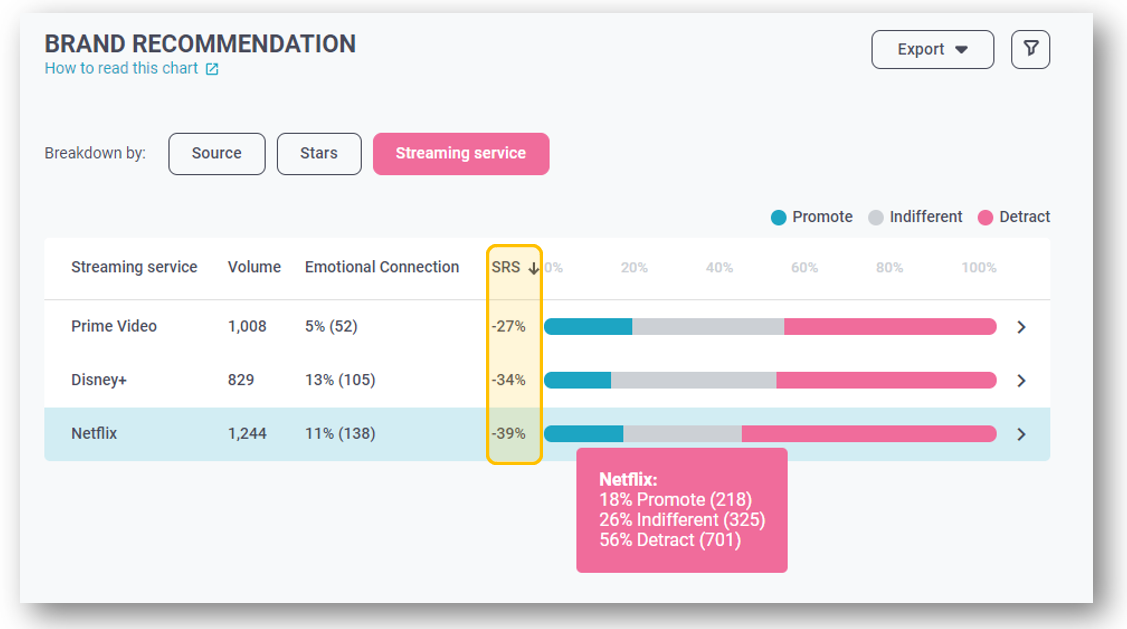The height and width of the screenshot is (629, 1127).
Task: Click the Emotional Connection column header
Action: [382, 267]
